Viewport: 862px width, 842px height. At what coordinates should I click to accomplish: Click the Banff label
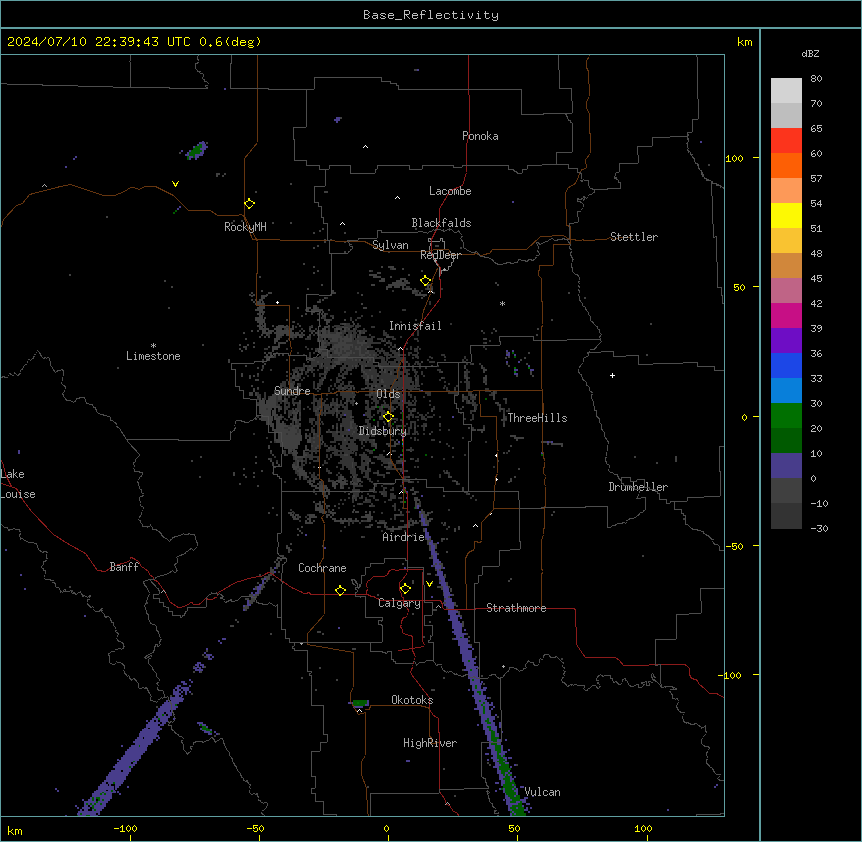point(124,567)
